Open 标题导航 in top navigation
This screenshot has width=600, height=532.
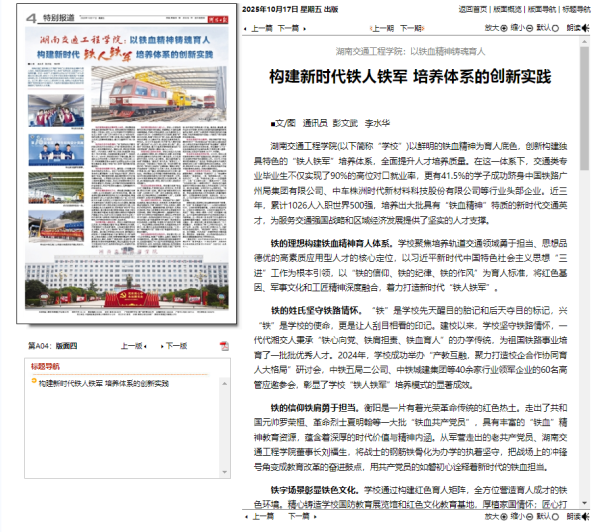tap(576, 8)
